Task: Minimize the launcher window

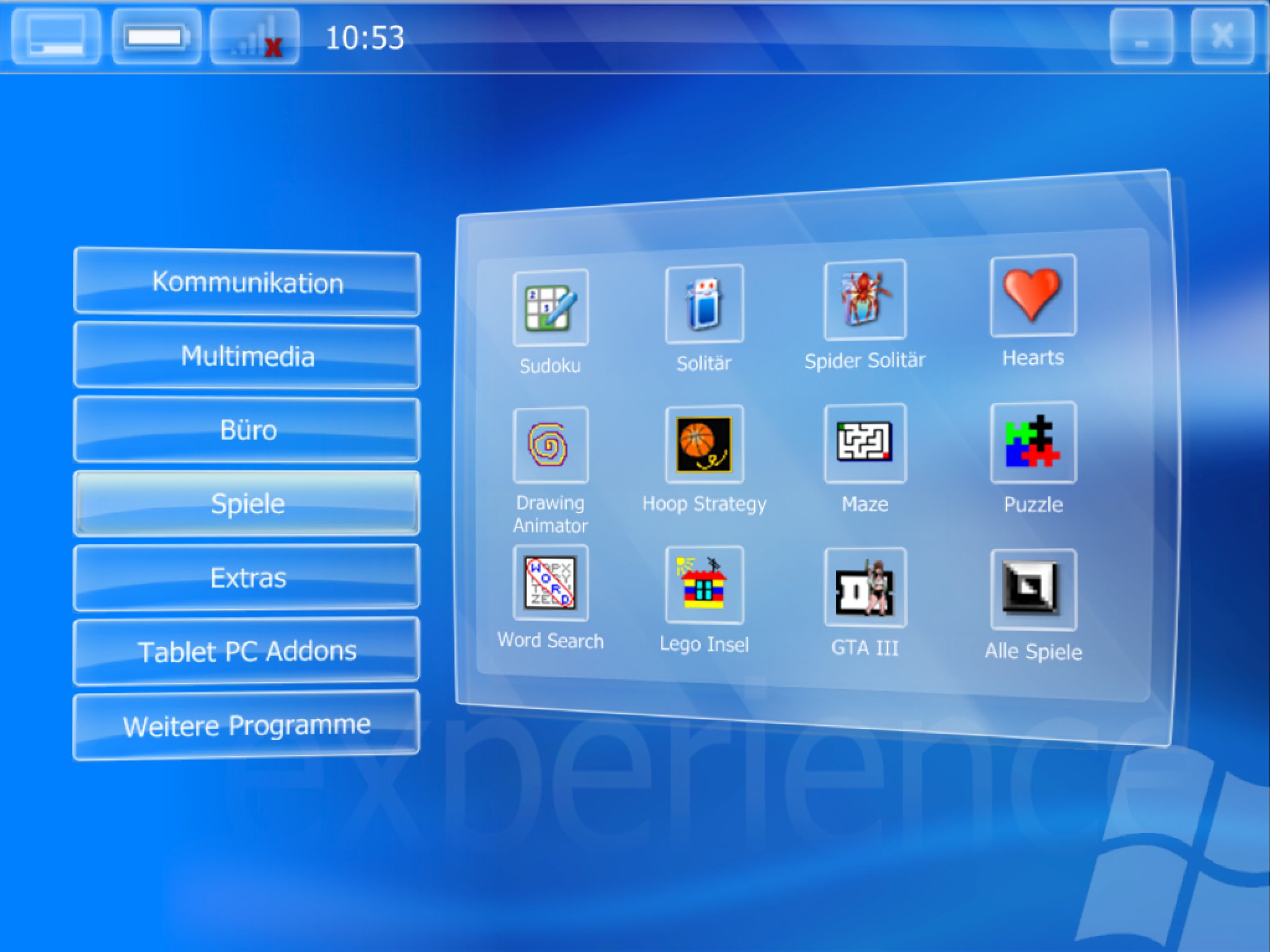Action: (x=1141, y=36)
